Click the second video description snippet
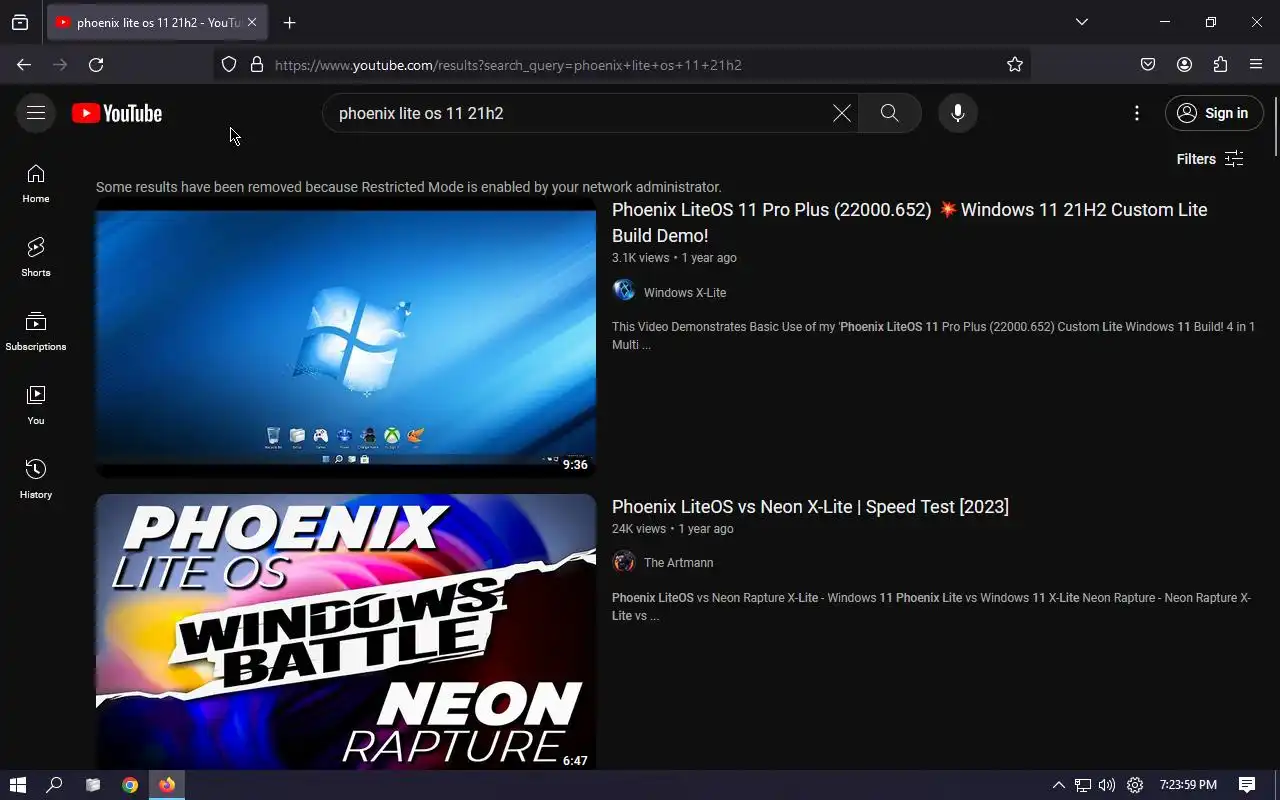This screenshot has width=1280, height=800. coord(931,607)
